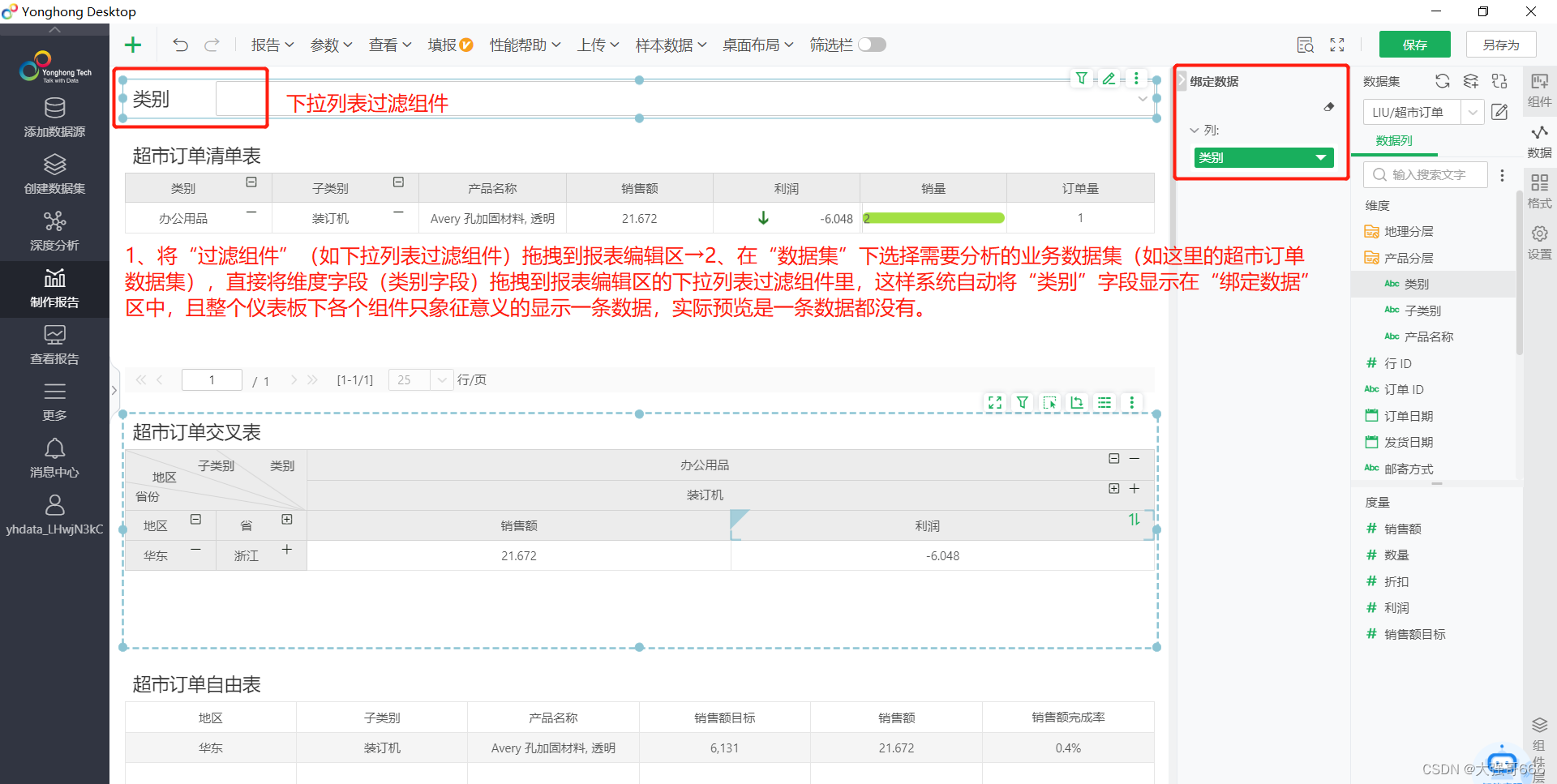The height and width of the screenshot is (784, 1557).
Task: Open crosstab more options menu
Action: (1132, 402)
